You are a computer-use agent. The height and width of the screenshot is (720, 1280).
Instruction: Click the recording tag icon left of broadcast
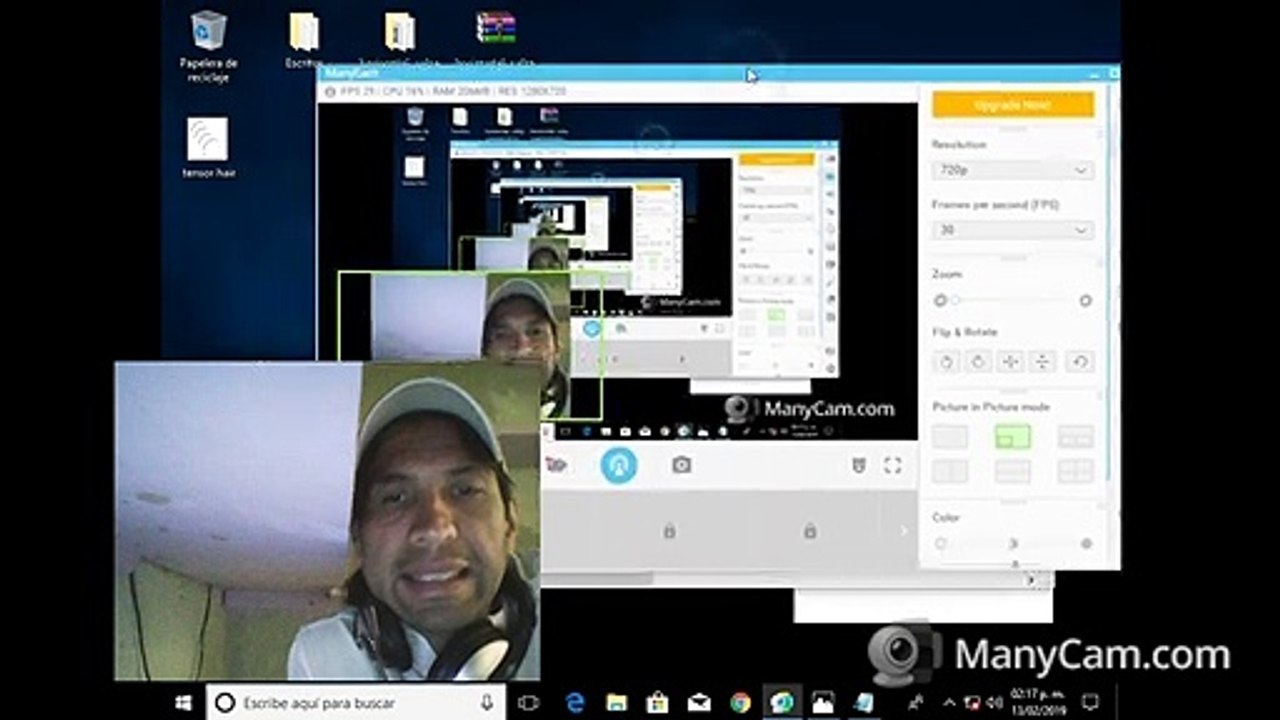[x=556, y=465]
